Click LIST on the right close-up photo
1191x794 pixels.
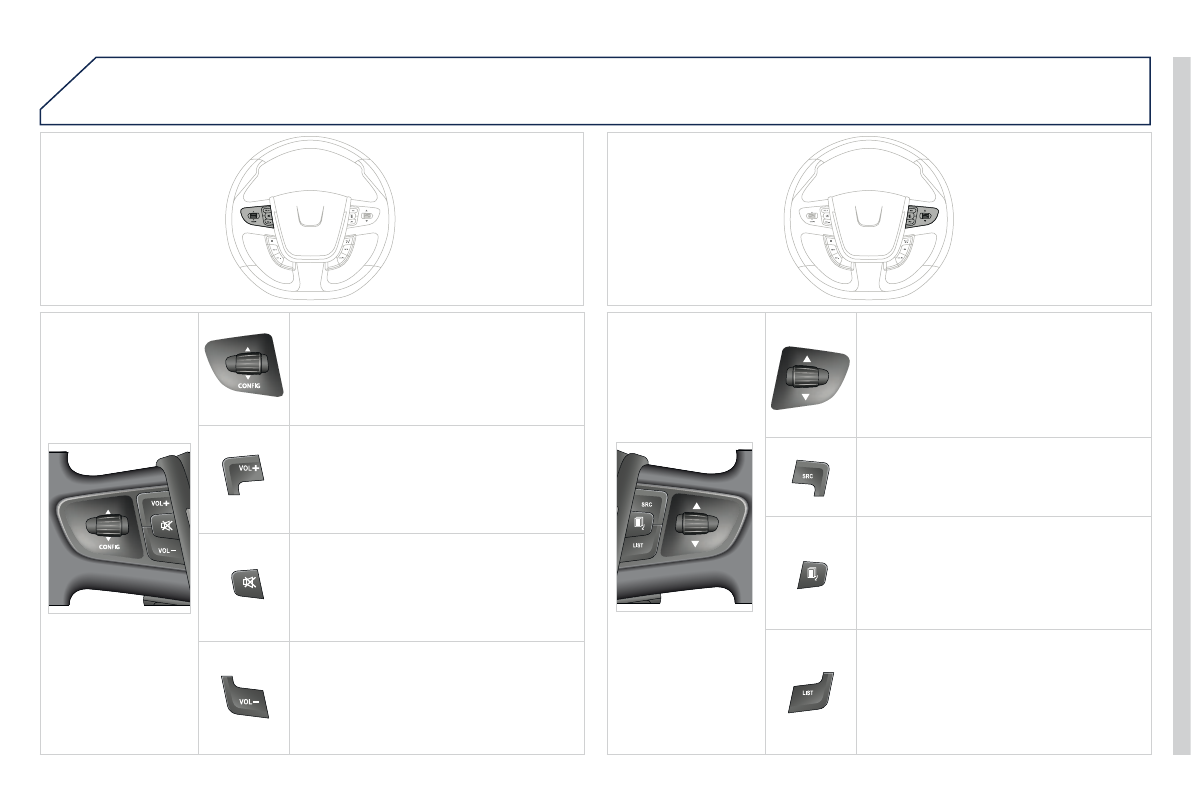pyautogui.click(x=637, y=545)
